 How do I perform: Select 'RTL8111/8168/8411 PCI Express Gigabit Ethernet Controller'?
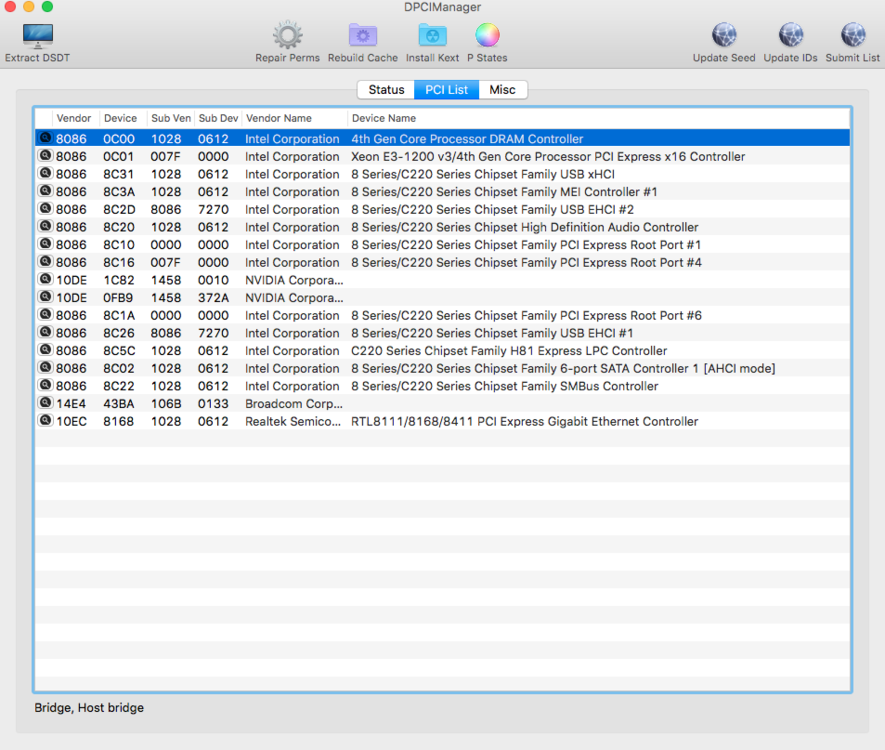[524, 422]
